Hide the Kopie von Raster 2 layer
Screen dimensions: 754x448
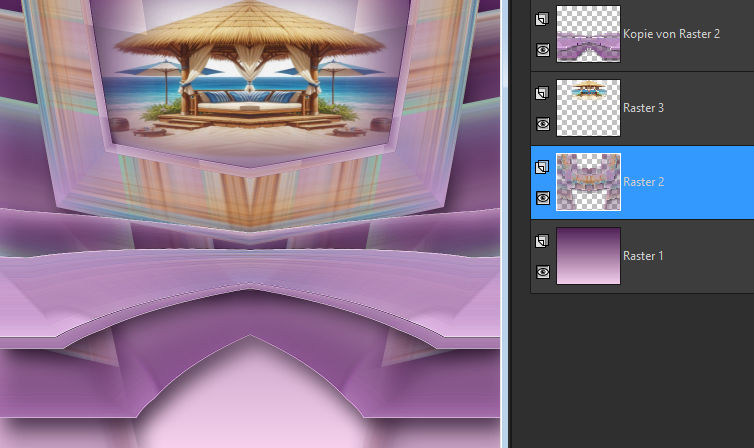pyautogui.click(x=542, y=50)
